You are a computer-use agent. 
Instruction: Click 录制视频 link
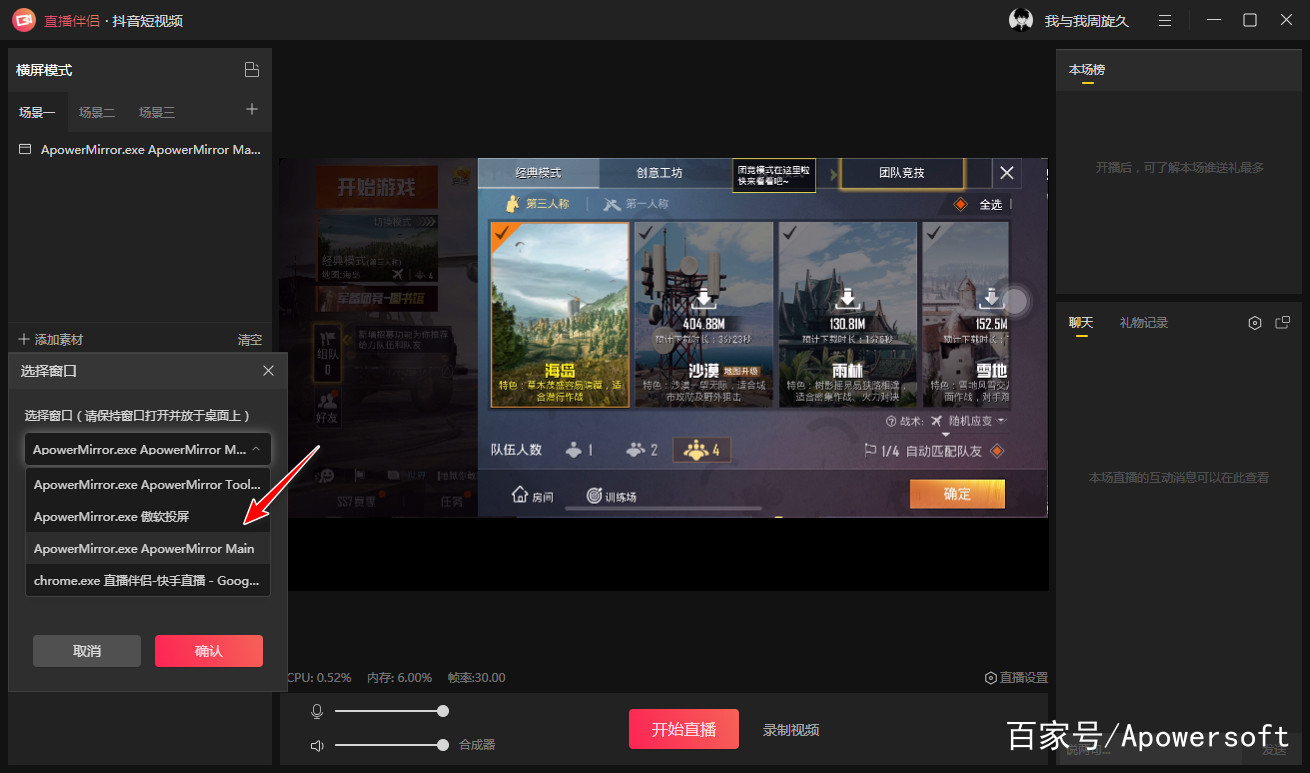click(x=791, y=730)
